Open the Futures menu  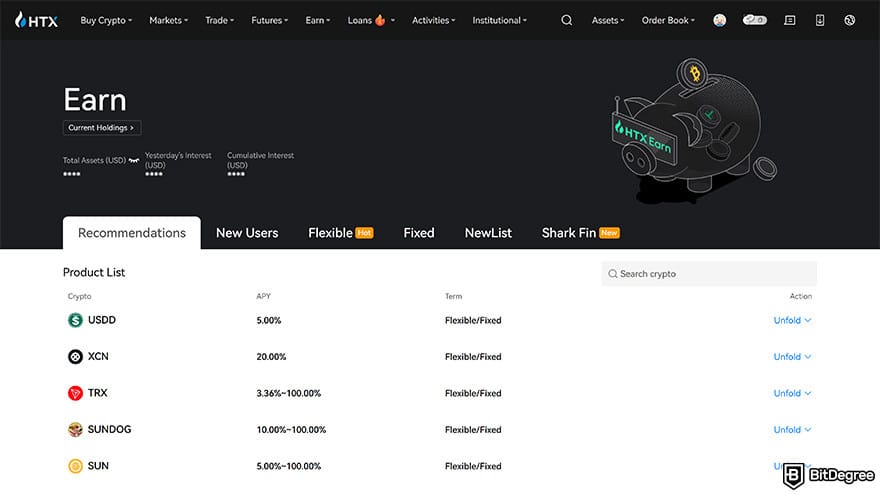click(269, 20)
